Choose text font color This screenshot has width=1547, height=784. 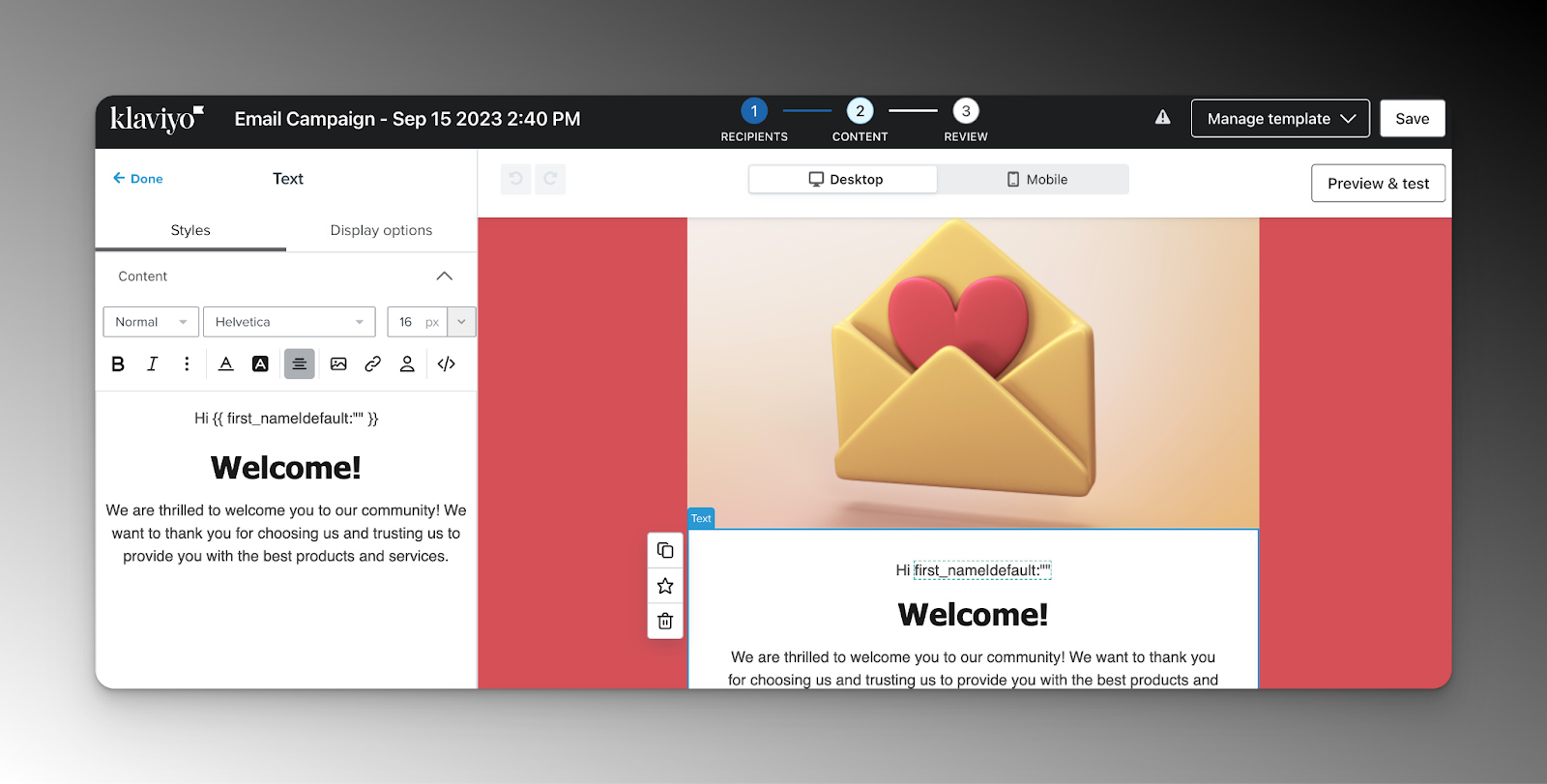[x=225, y=364]
